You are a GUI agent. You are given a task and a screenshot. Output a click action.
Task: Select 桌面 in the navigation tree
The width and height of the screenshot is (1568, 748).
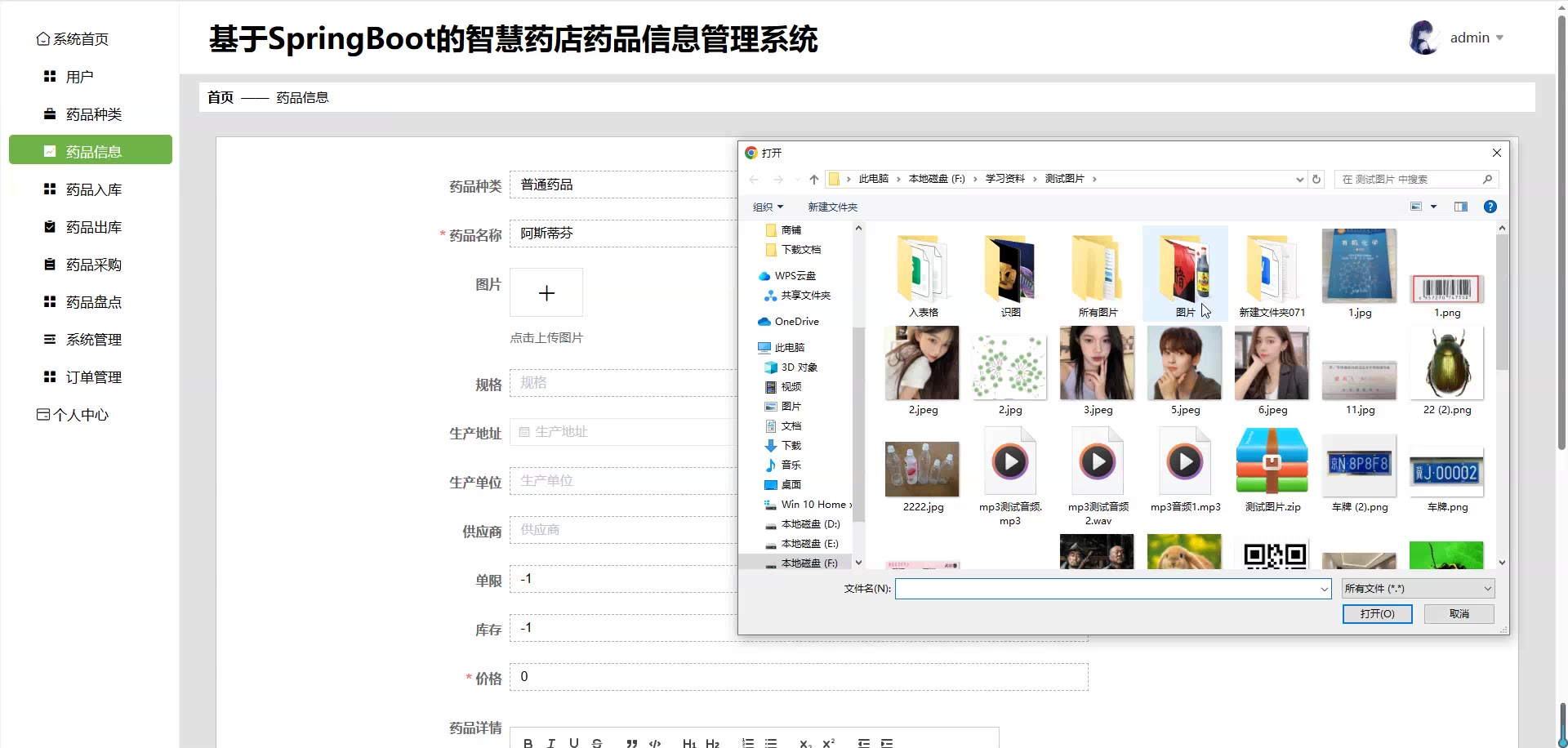(791, 485)
